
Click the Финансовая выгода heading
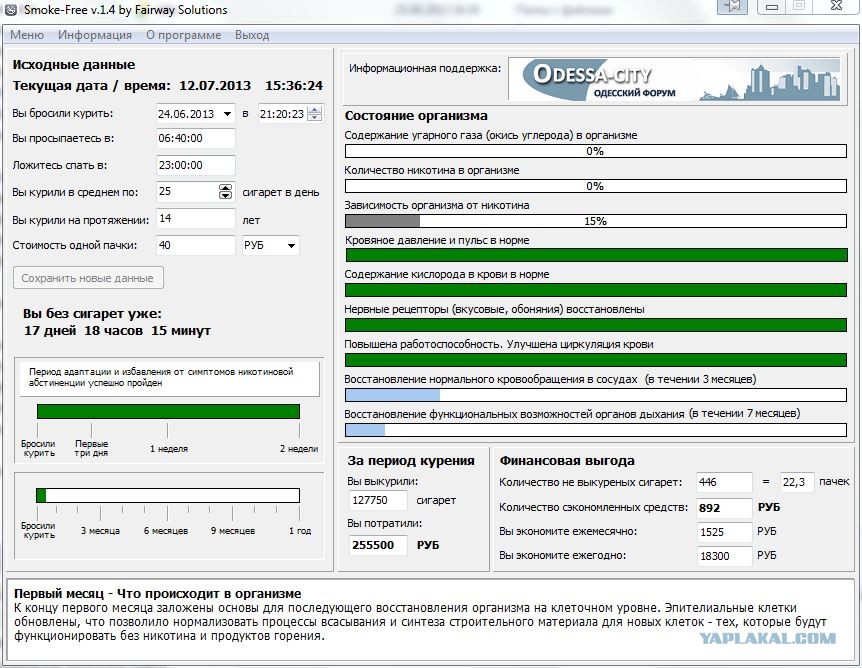tap(567, 461)
